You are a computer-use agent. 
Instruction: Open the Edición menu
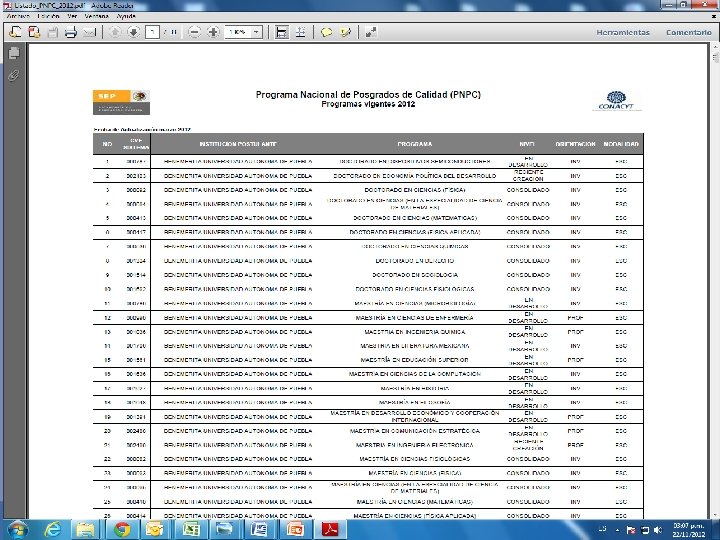point(48,16)
